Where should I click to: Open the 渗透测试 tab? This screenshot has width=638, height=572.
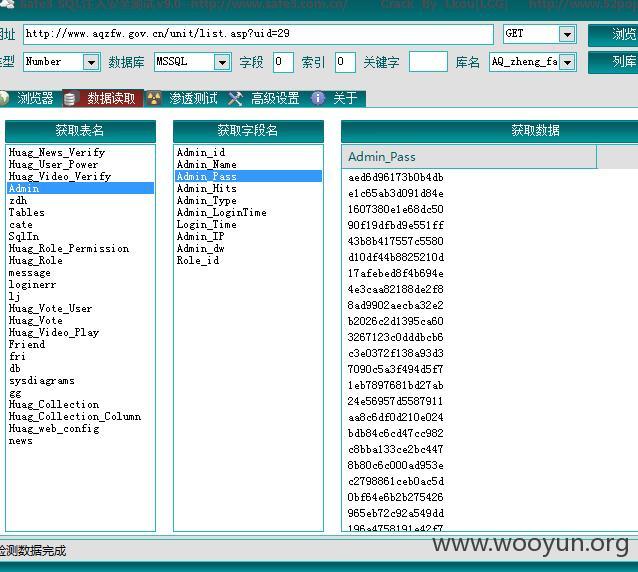tap(184, 98)
